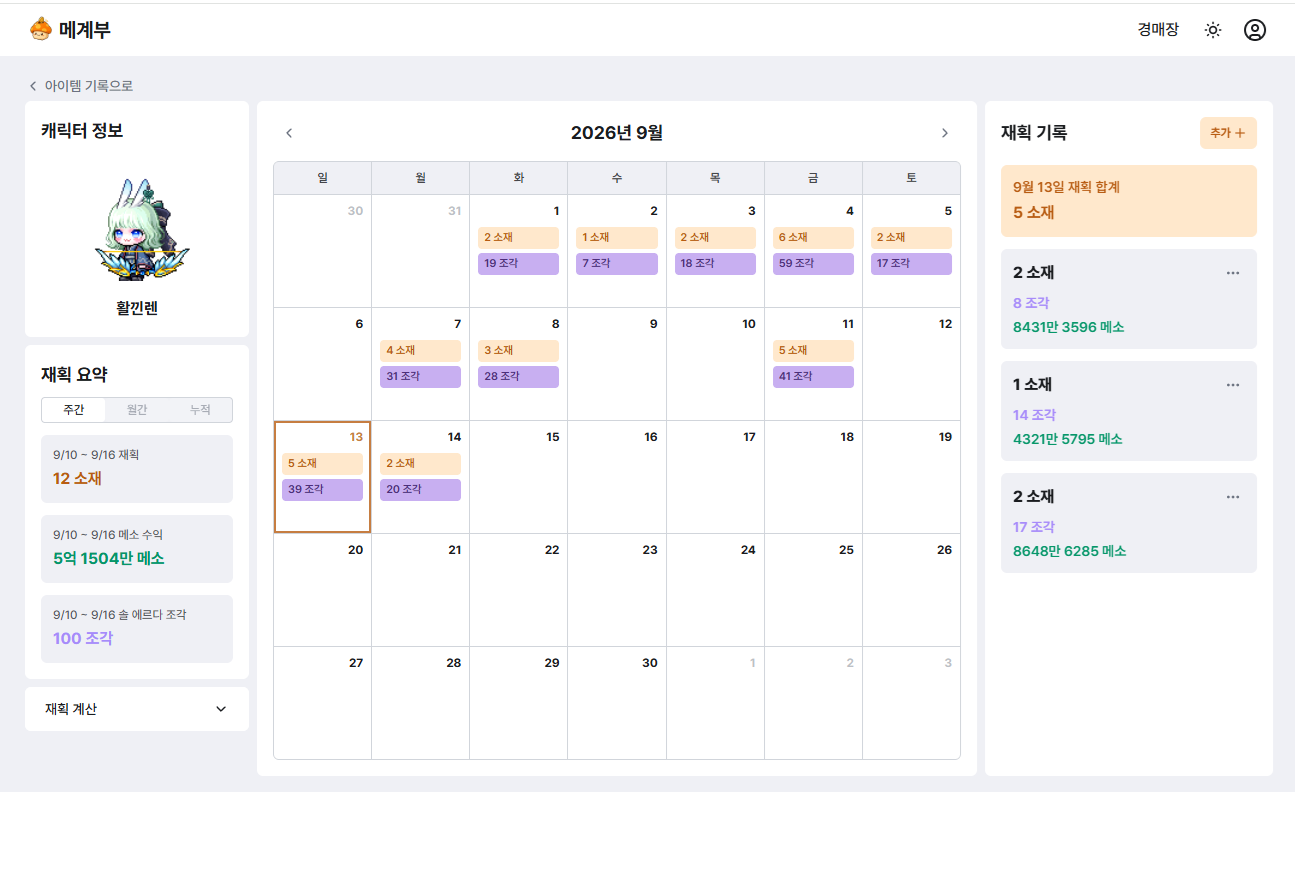Click the 1 소재 entry on September 2
The height and width of the screenshot is (880, 1295).
pyautogui.click(x=616, y=238)
